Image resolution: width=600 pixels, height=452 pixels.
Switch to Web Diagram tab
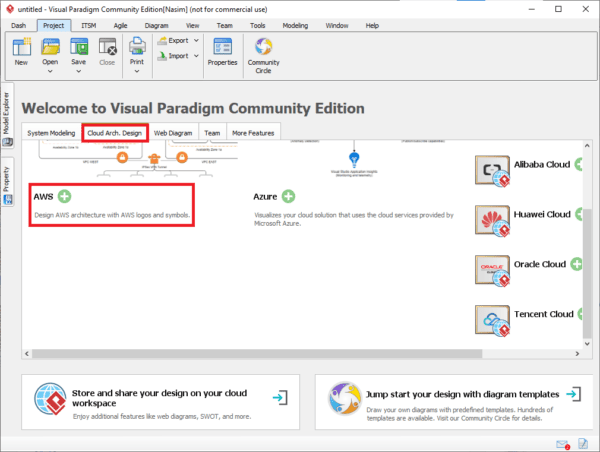tap(173, 133)
